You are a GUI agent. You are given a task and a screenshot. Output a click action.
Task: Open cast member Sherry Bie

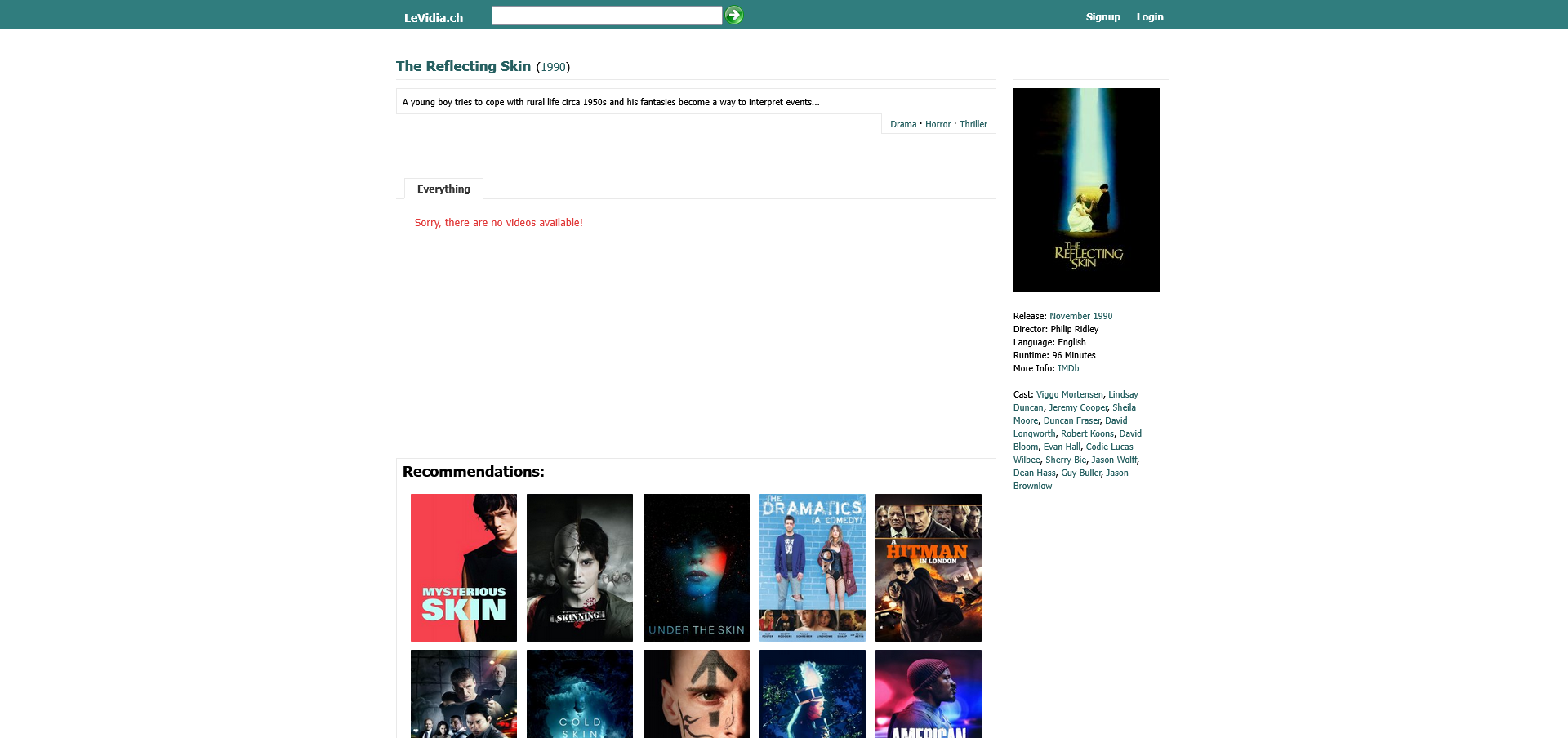coord(1066,460)
